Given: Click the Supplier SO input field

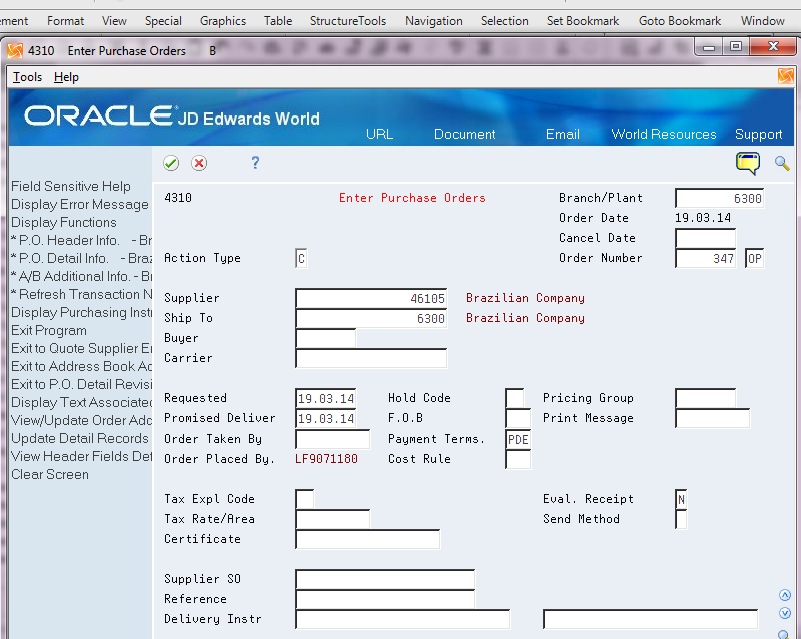Looking at the screenshot, I should pyautogui.click(x=385, y=579).
